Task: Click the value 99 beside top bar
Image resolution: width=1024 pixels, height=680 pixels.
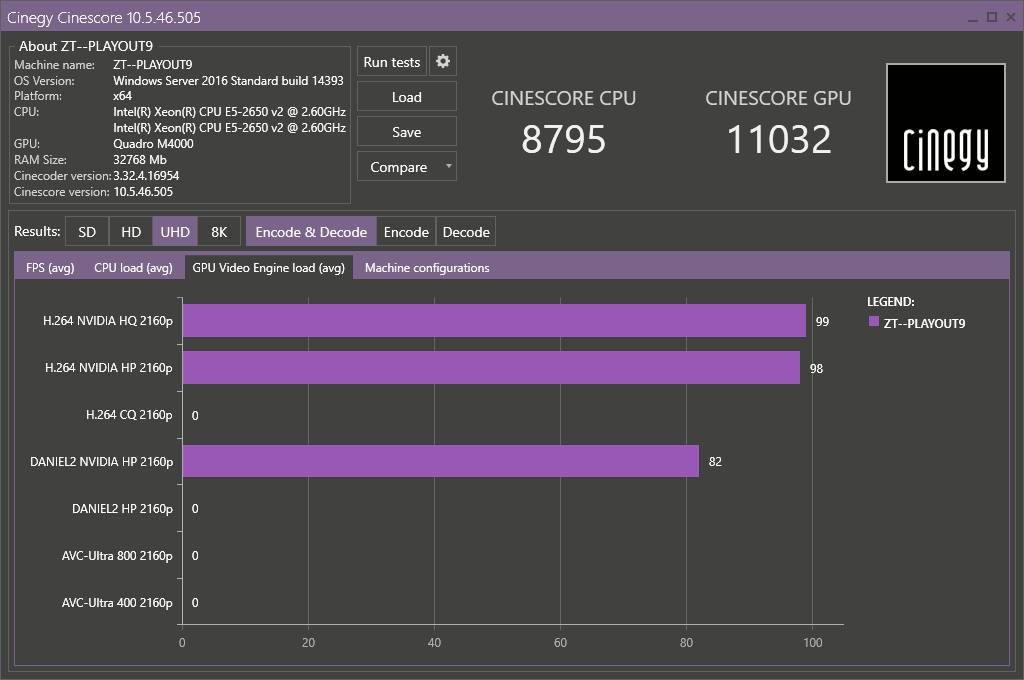Action: click(x=822, y=321)
